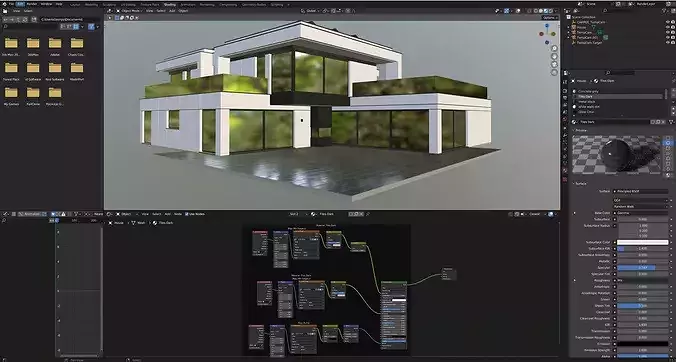Adjust the Subsurface IOR slider
Screen dimensions: 676x362
pos(642,249)
